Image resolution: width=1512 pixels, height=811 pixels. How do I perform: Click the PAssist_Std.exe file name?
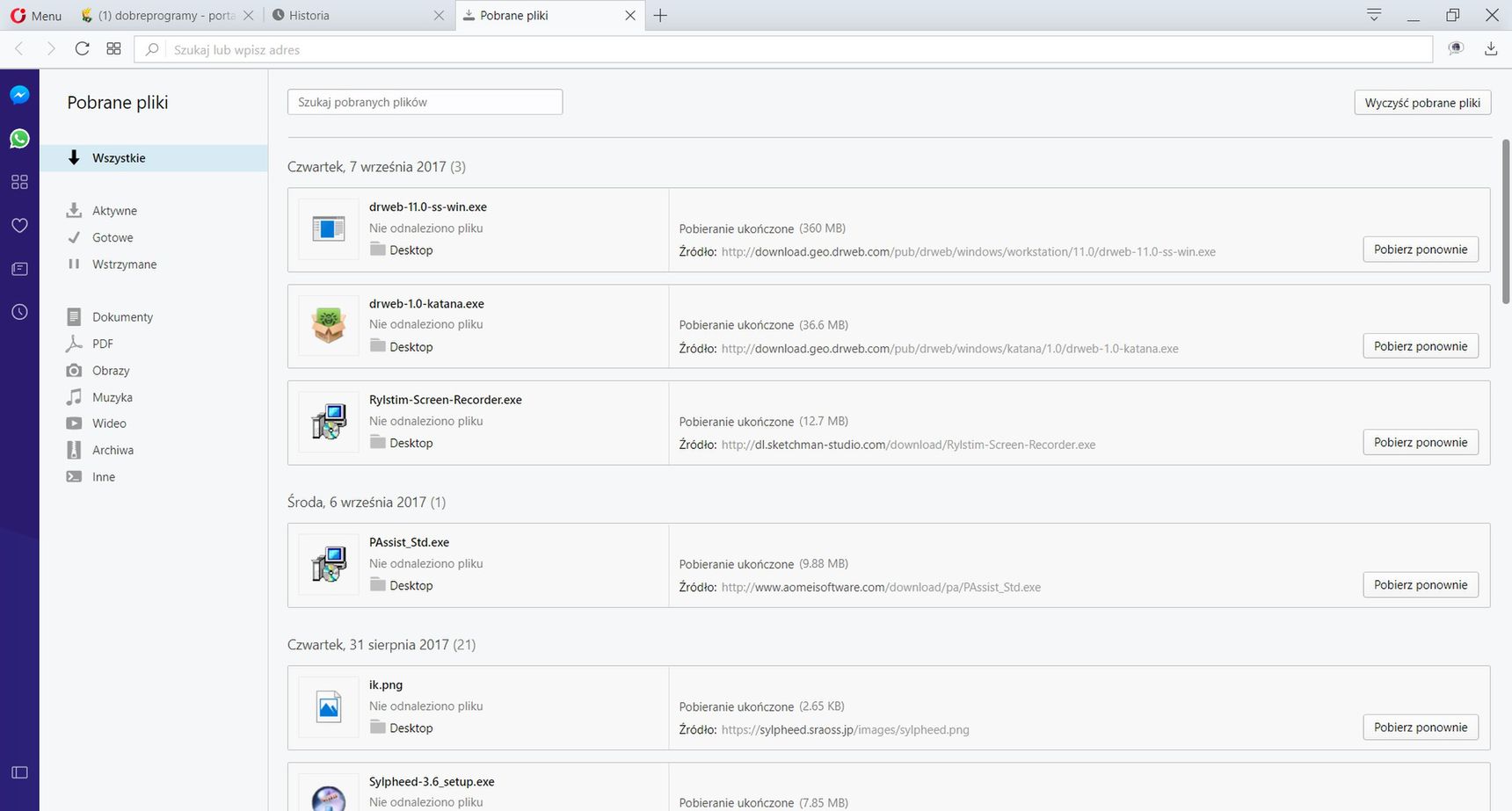pyautogui.click(x=409, y=543)
